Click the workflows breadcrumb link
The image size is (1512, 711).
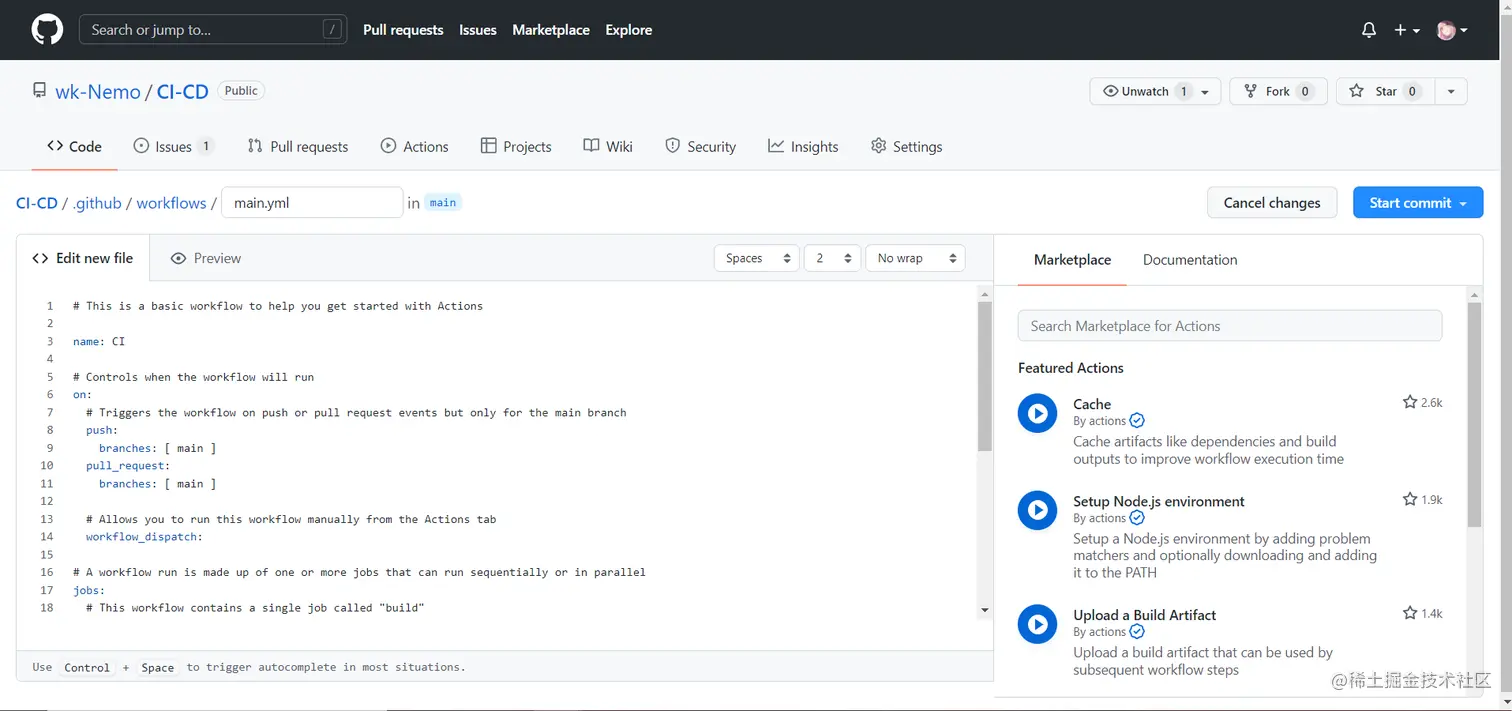[171, 203]
